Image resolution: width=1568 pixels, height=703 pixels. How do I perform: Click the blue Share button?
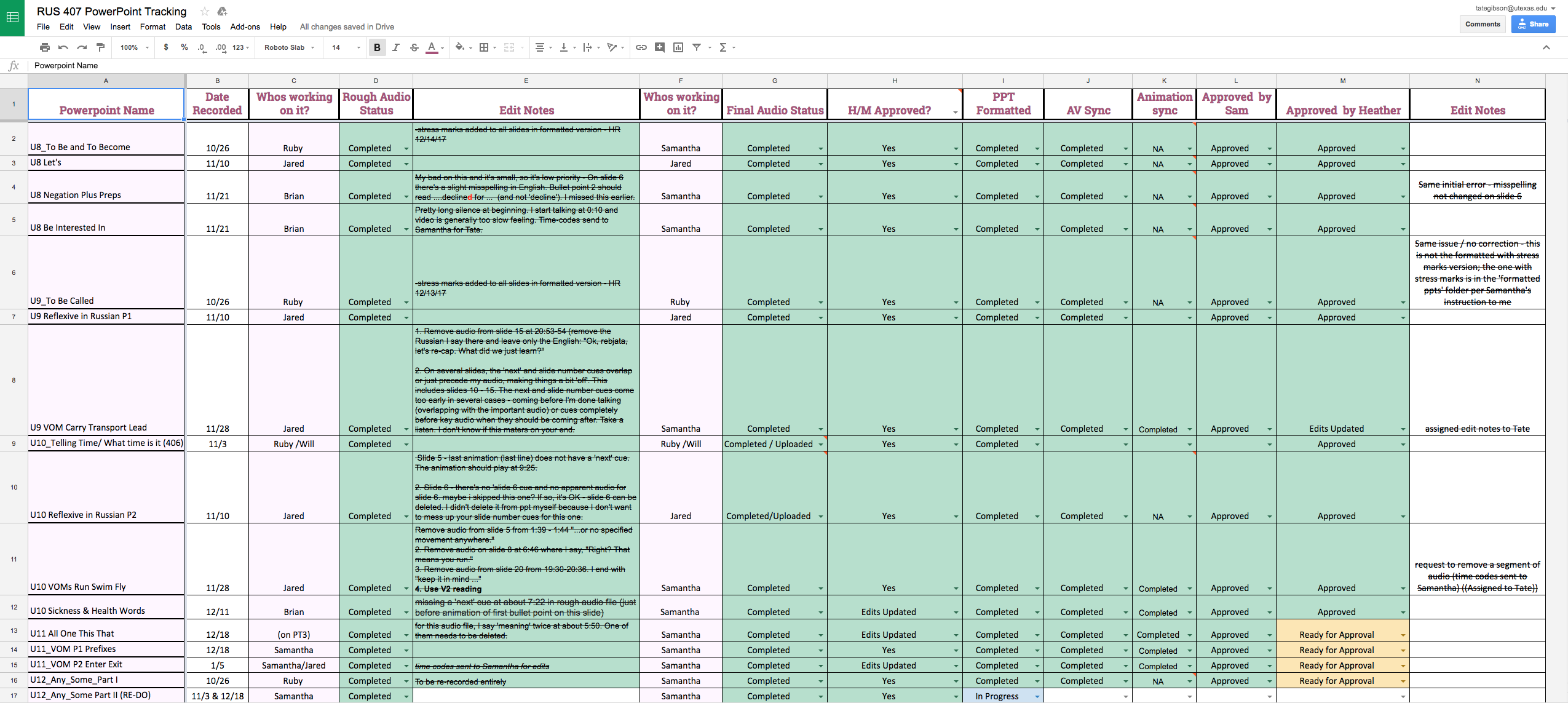click(1533, 24)
